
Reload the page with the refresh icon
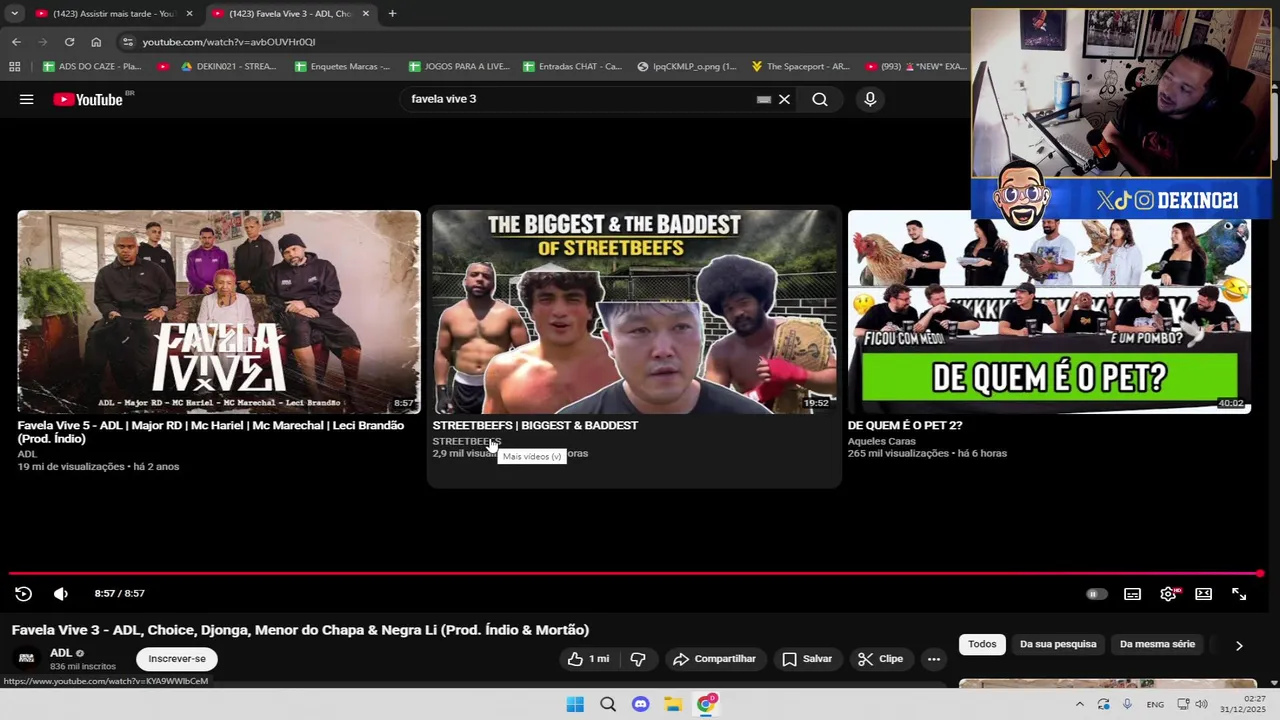[69, 42]
